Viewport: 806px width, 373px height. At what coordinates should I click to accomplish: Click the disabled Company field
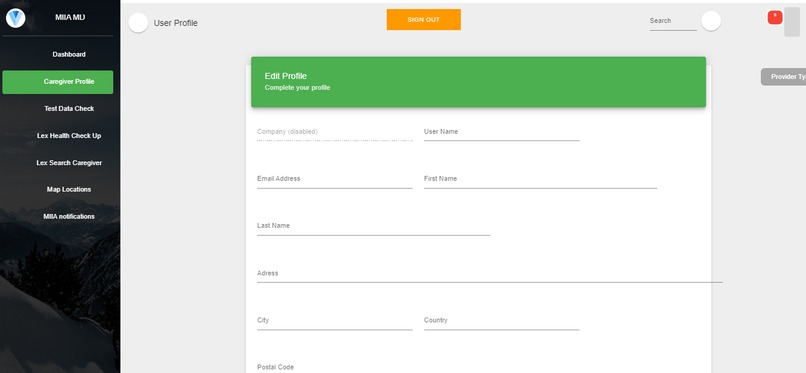335,133
